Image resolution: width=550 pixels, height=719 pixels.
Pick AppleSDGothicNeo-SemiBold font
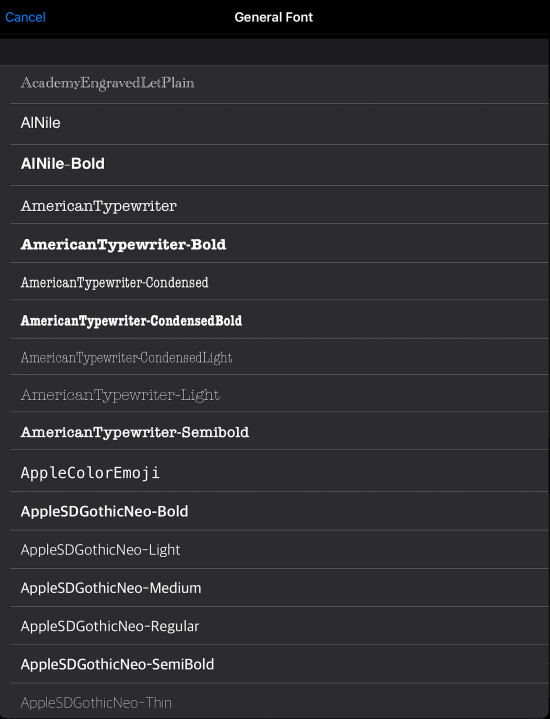coord(275,664)
